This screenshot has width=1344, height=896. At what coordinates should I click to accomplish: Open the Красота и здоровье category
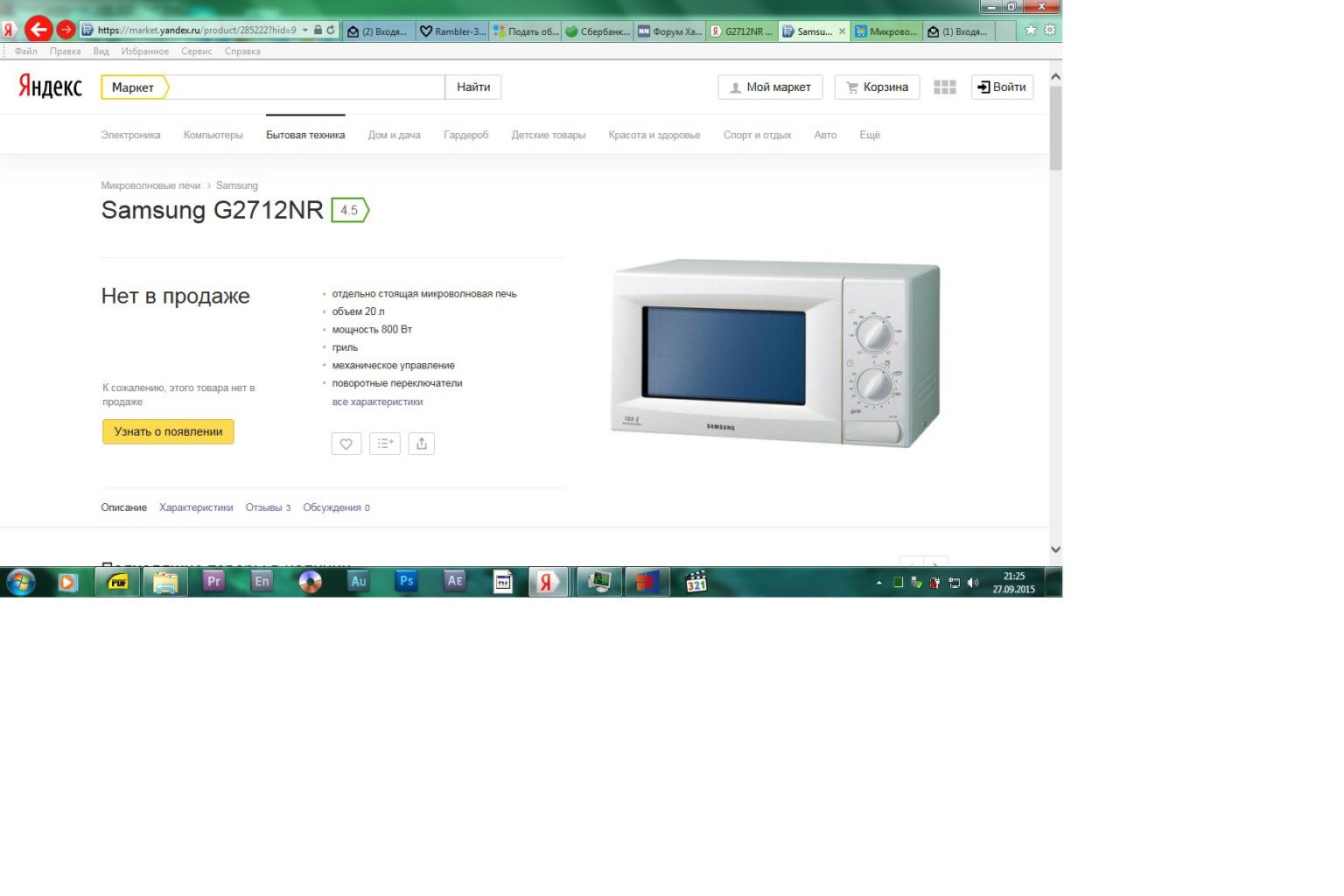point(654,136)
